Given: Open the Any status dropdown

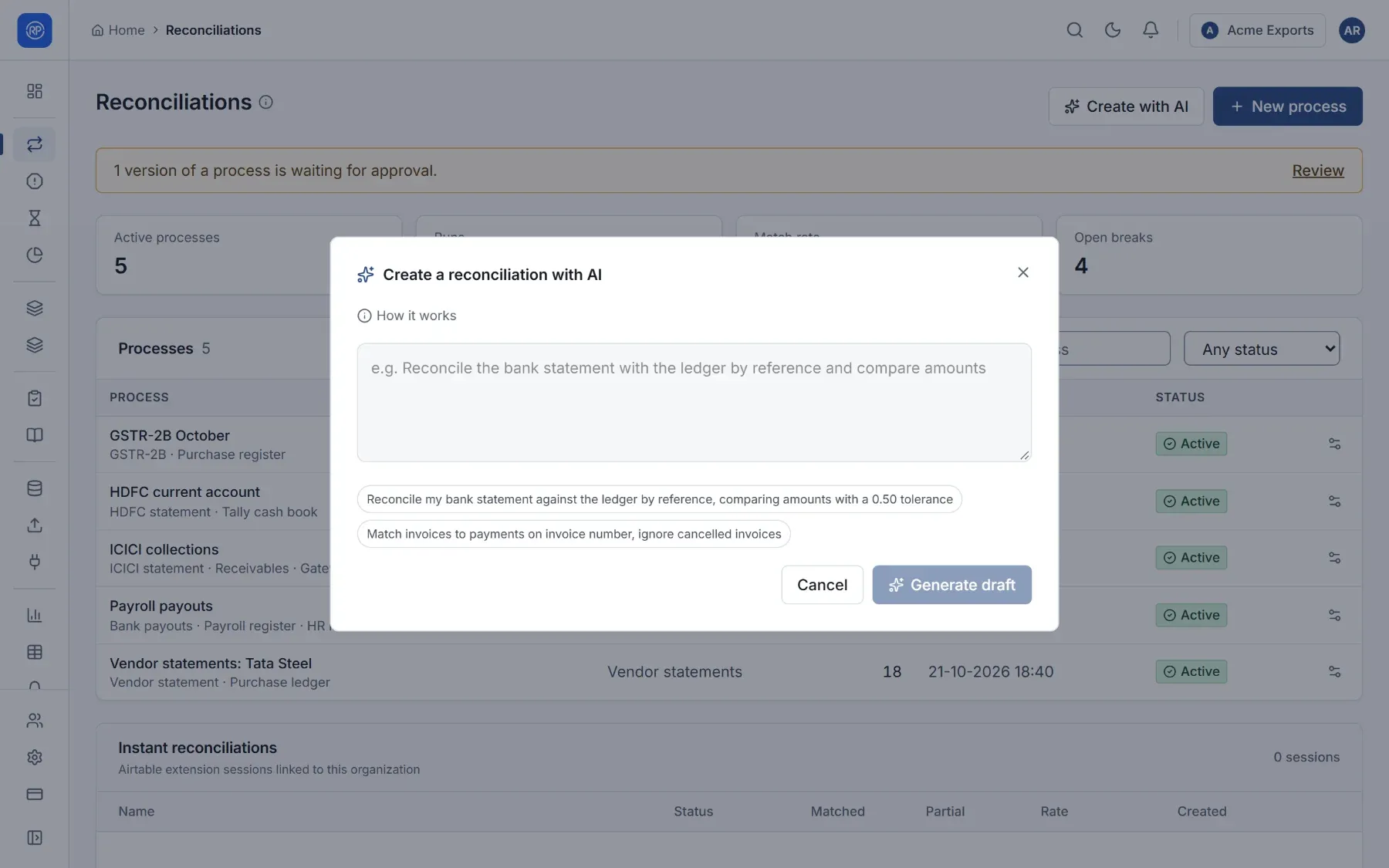Looking at the screenshot, I should tap(1261, 349).
